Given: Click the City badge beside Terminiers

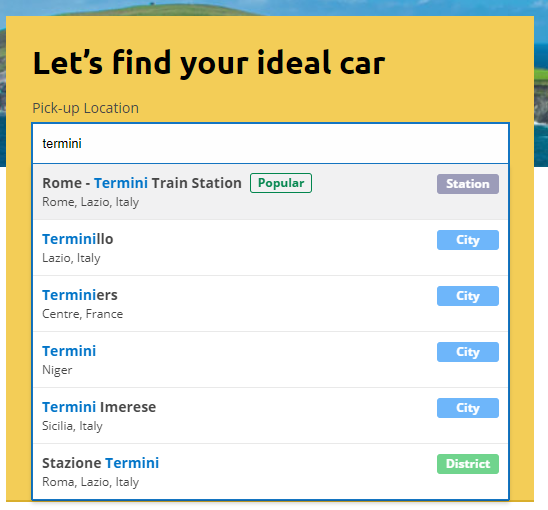Looking at the screenshot, I should (x=468, y=296).
